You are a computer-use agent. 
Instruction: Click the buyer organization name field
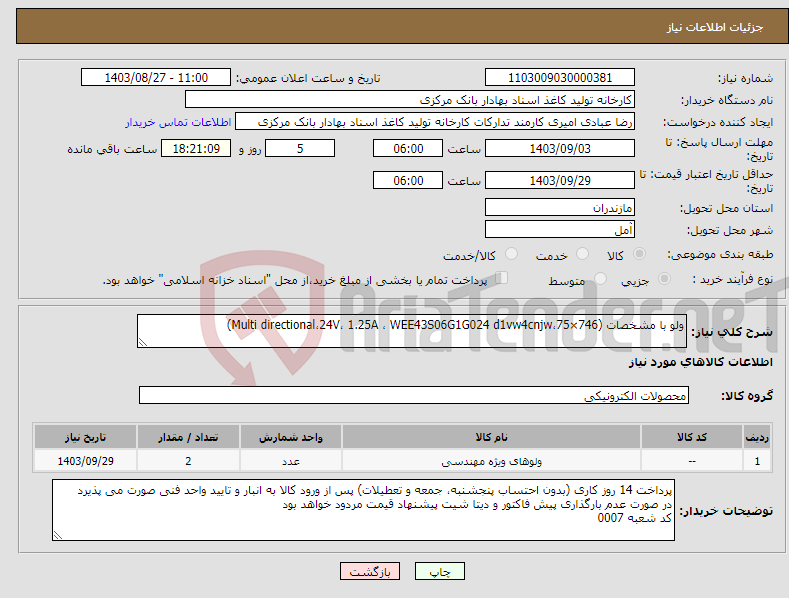410,100
